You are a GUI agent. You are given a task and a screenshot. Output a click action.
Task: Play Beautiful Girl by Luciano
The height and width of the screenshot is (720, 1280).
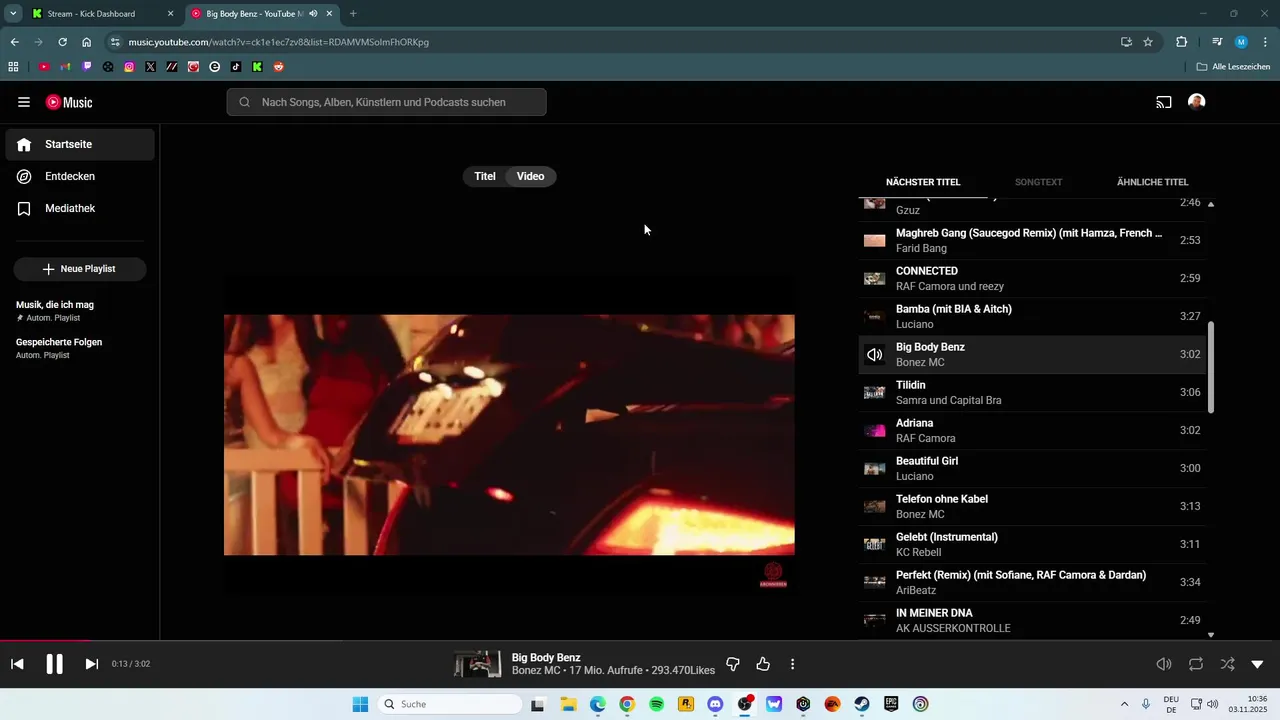(1032, 468)
